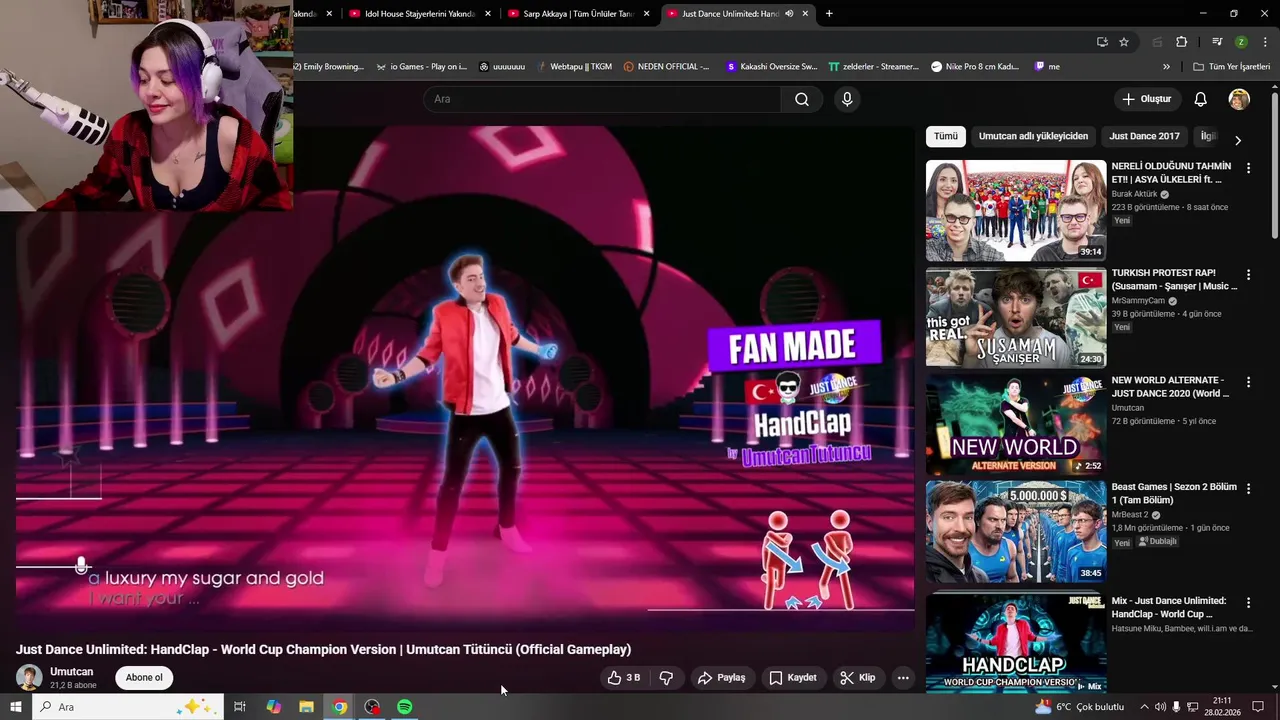Open Chrome three-dot menu
The height and width of the screenshot is (720, 1280).
tap(1266, 42)
